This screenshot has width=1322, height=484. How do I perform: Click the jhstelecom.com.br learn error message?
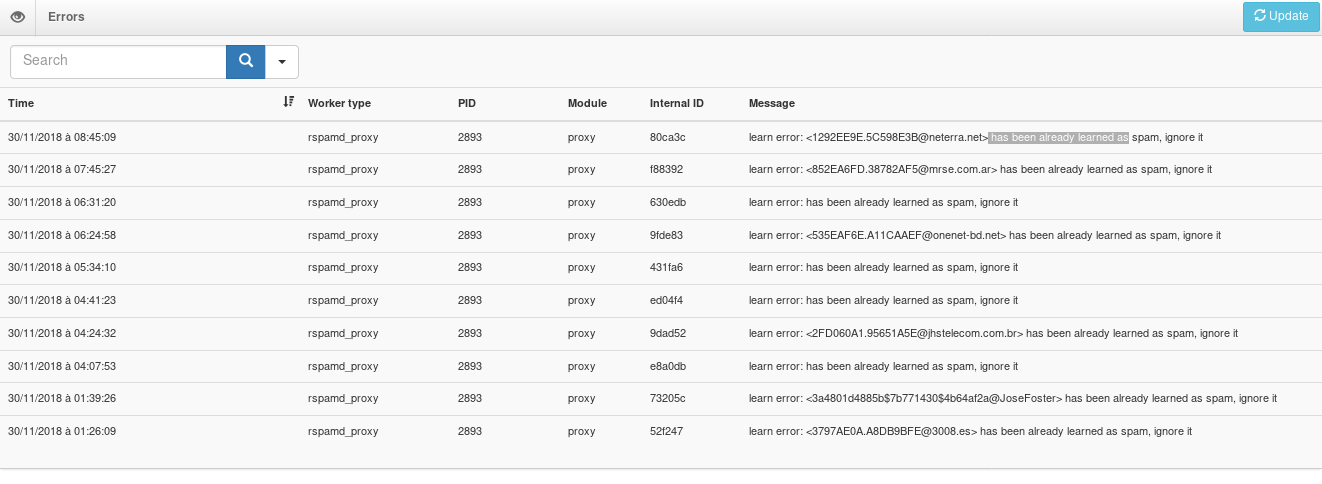click(x=994, y=334)
